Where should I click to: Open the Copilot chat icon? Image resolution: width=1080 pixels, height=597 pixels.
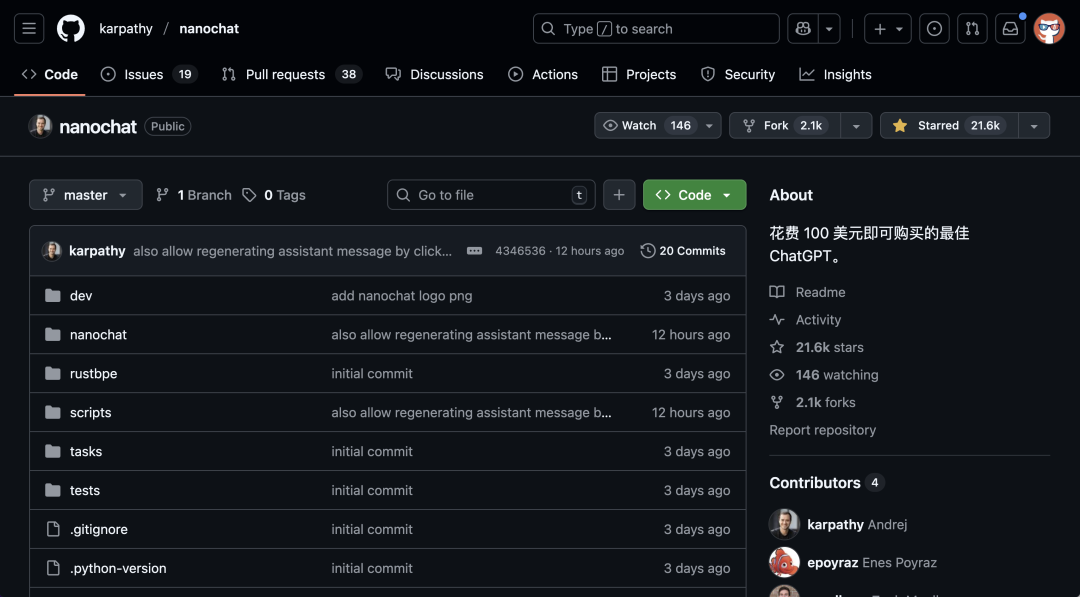802,29
